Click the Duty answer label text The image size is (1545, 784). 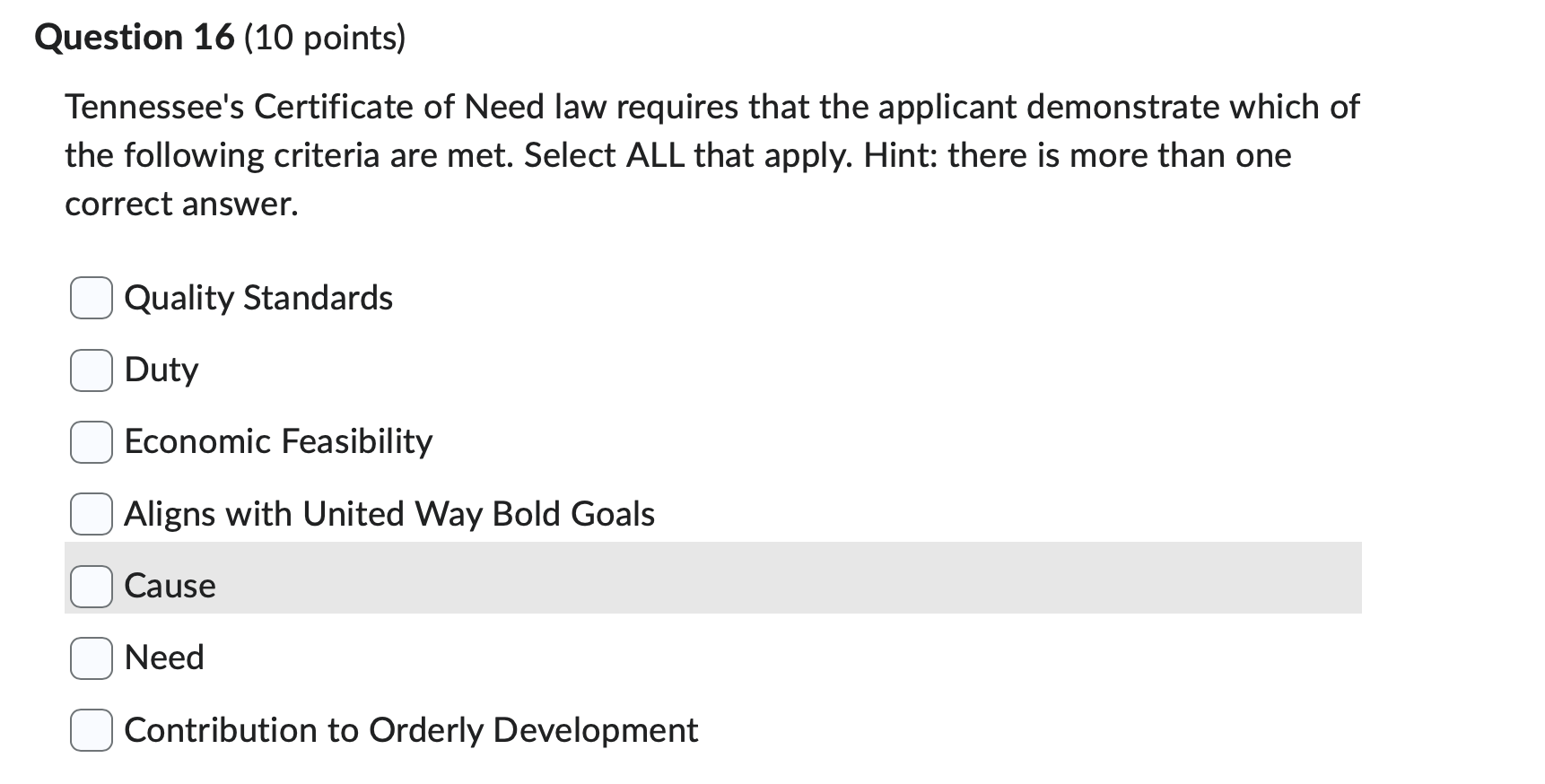[161, 370]
